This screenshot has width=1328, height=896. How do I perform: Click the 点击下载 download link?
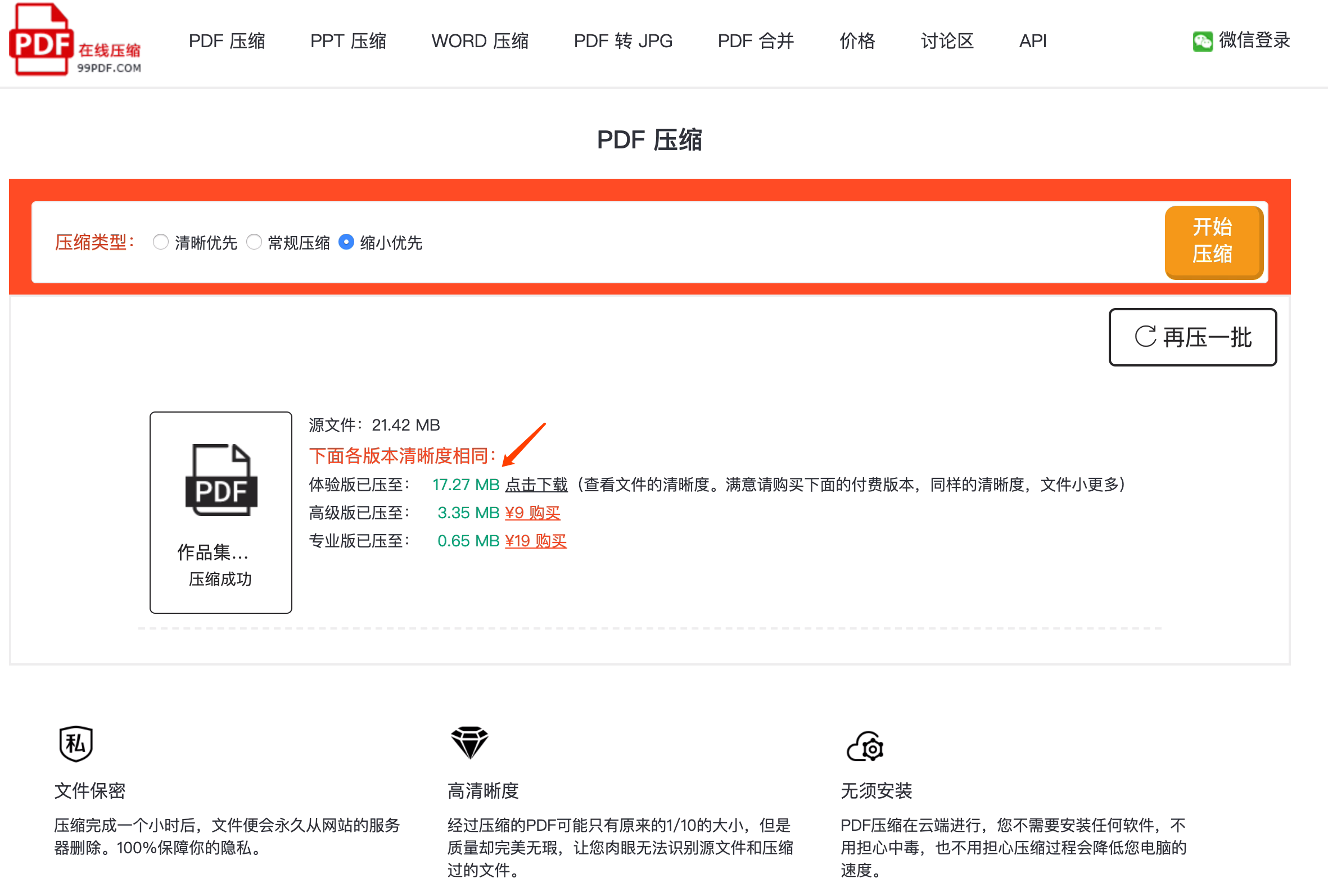point(536,485)
